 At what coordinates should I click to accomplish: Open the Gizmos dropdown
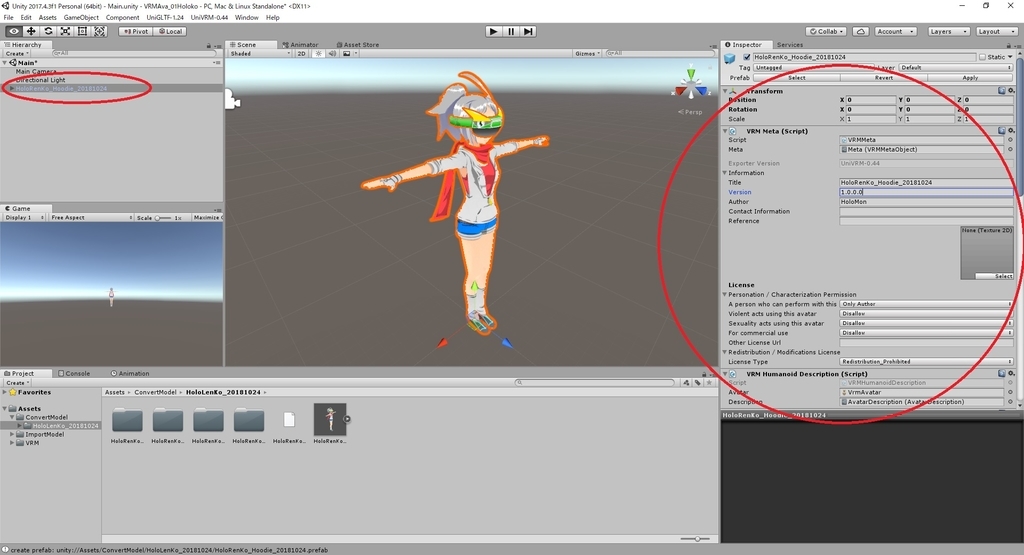[x=588, y=54]
